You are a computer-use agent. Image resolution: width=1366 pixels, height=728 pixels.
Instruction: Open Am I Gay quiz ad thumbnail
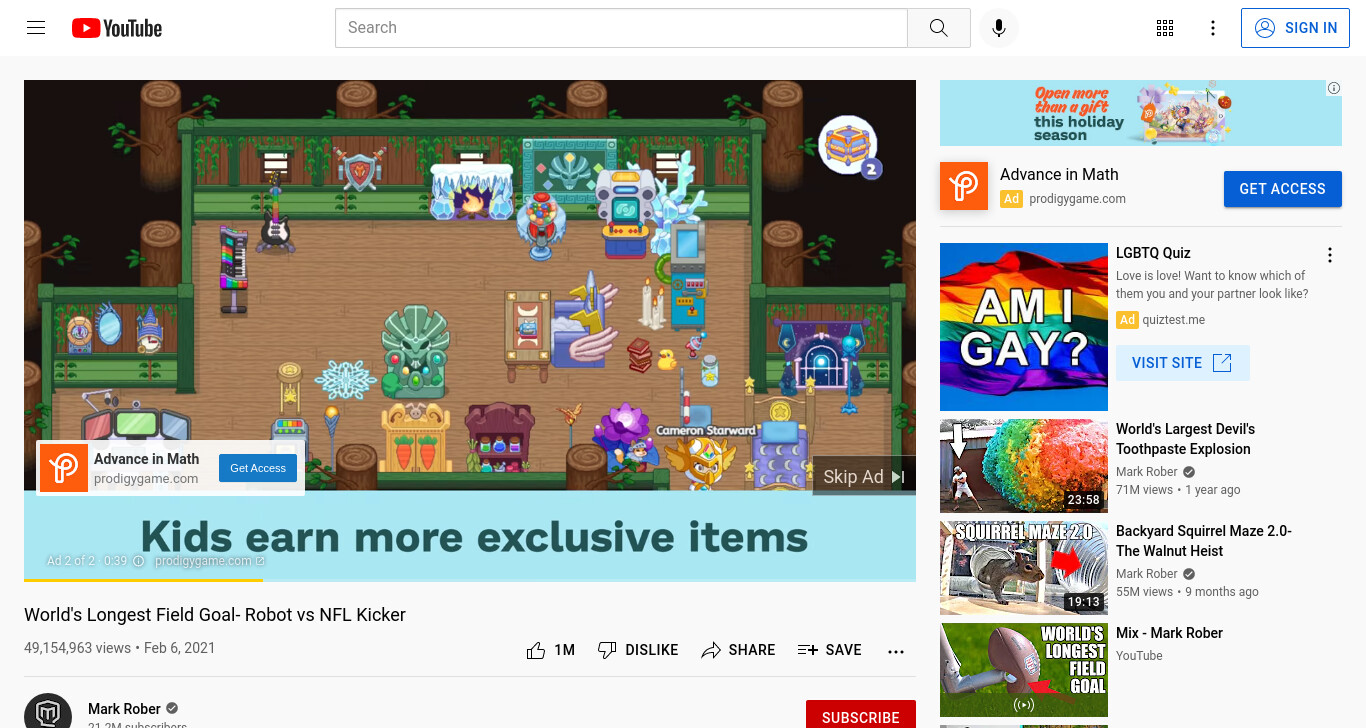(x=1024, y=327)
